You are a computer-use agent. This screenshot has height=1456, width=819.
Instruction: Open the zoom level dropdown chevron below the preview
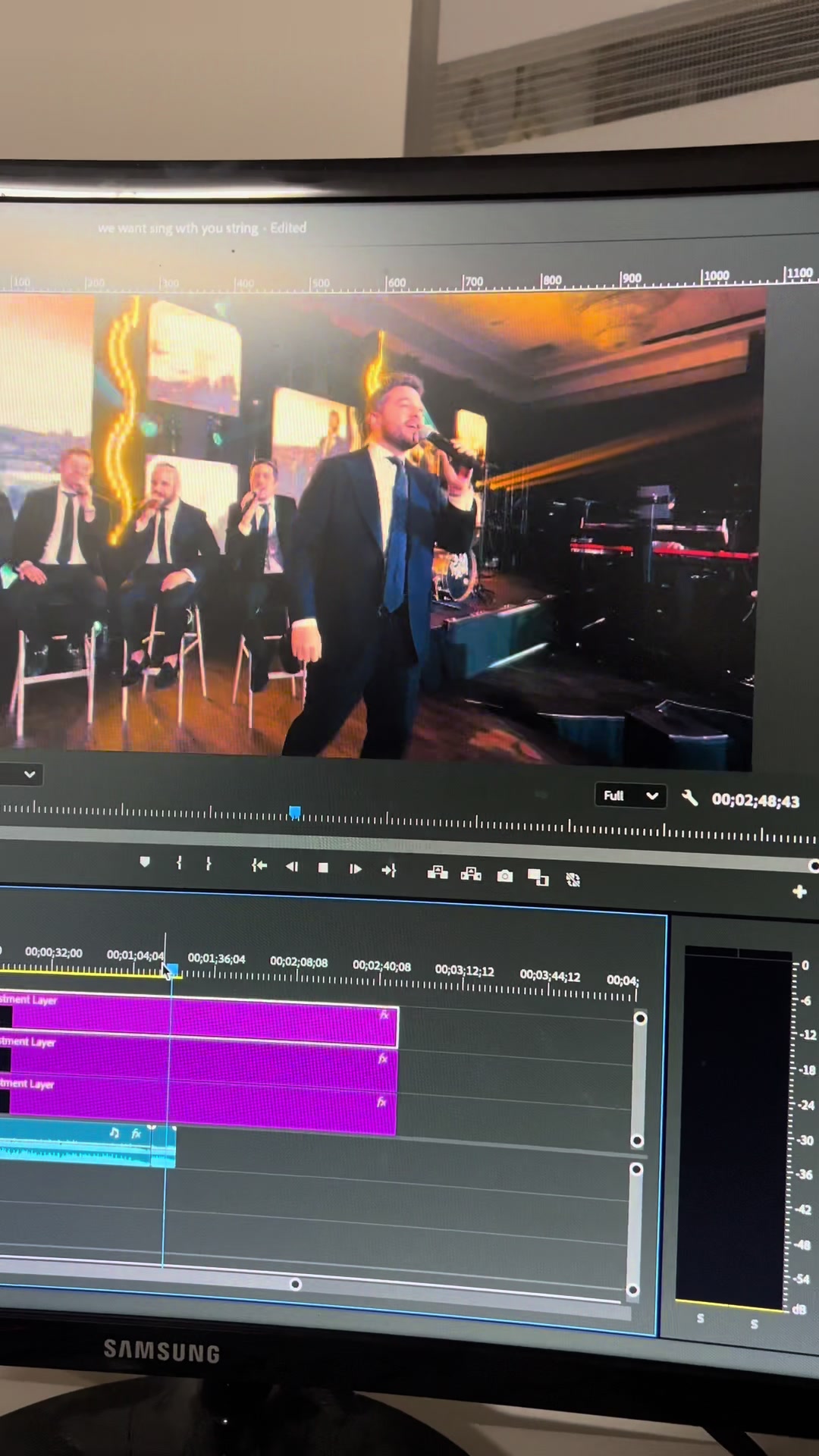pyautogui.click(x=30, y=774)
